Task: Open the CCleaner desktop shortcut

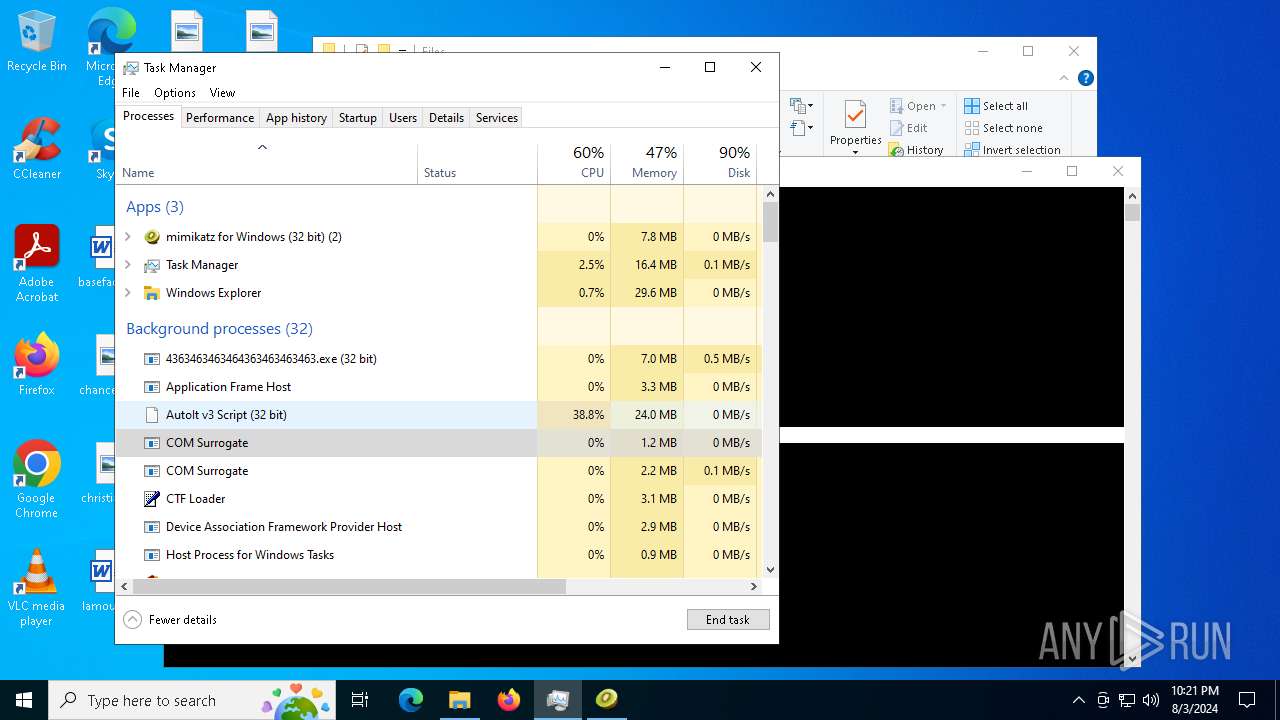Action: tap(37, 148)
